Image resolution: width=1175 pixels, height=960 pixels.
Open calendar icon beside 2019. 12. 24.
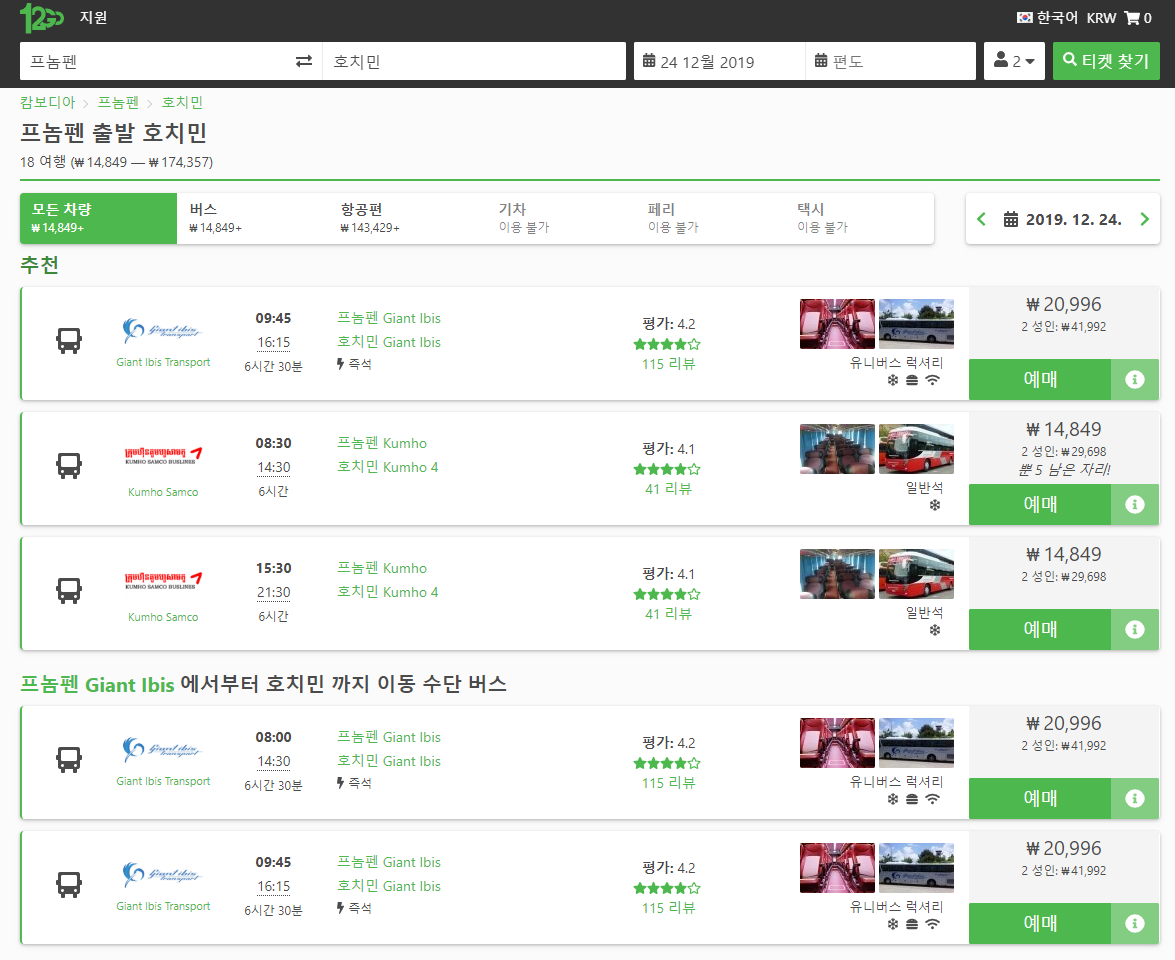[x=1011, y=220]
